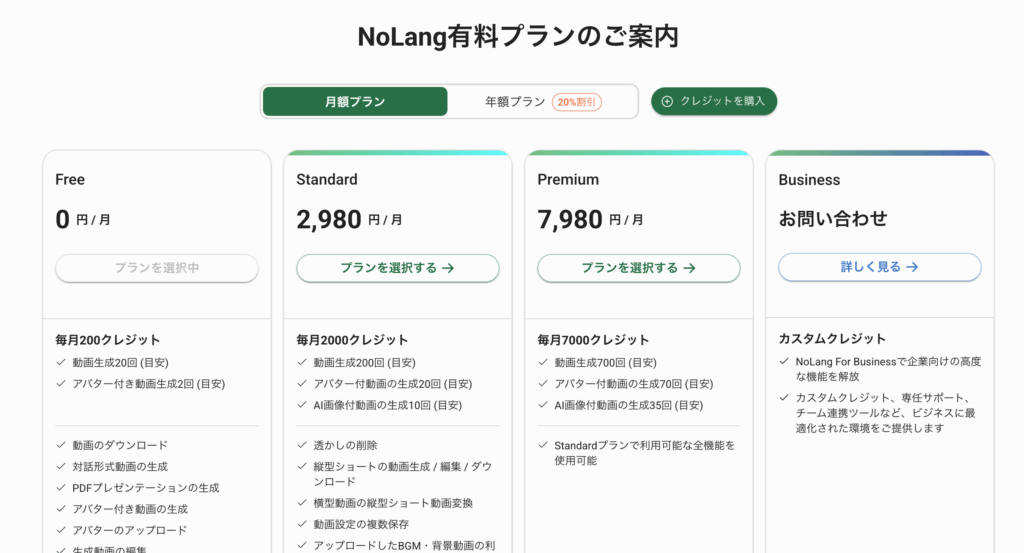The width and height of the screenshot is (1024, 553).
Task: Click the disabled プランを選択中 button
Action: coord(157,268)
